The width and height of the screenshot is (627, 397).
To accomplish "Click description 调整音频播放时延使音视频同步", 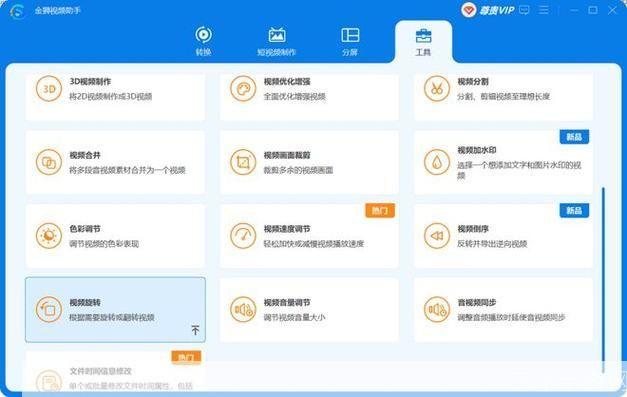I will tap(511, 317).
